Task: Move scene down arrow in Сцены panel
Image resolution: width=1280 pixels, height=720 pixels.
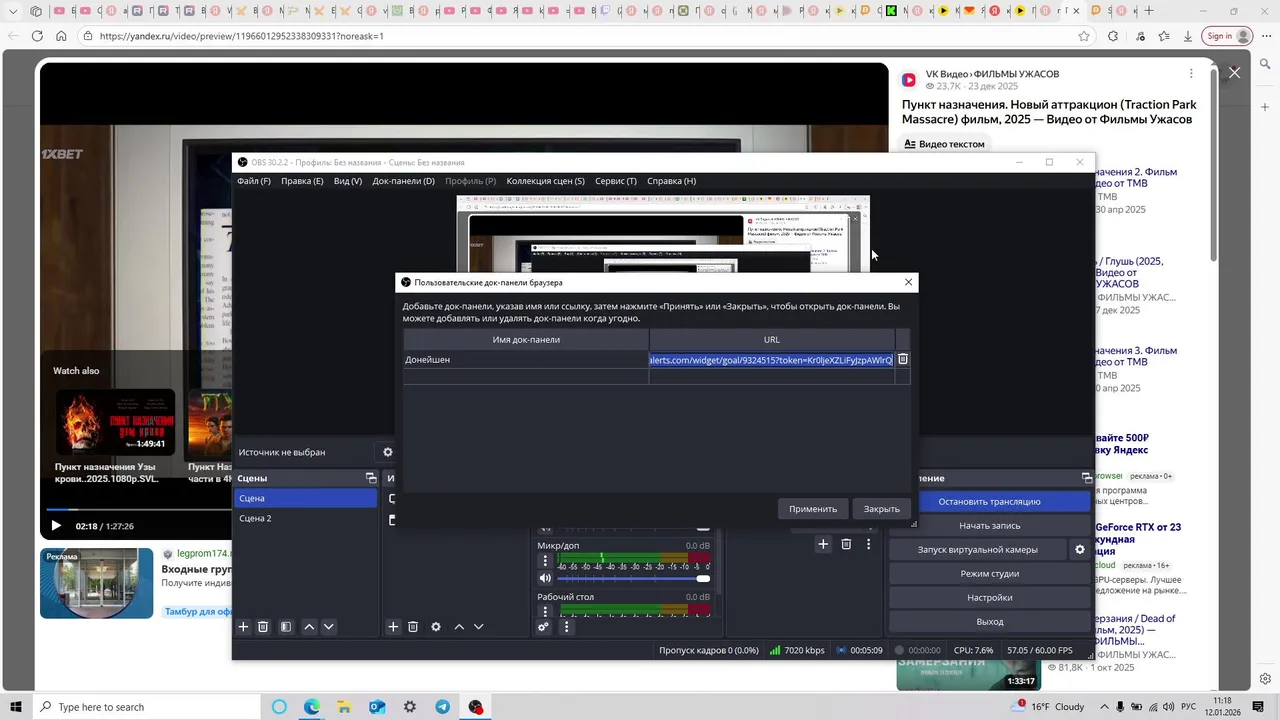Action: [328, 627]
